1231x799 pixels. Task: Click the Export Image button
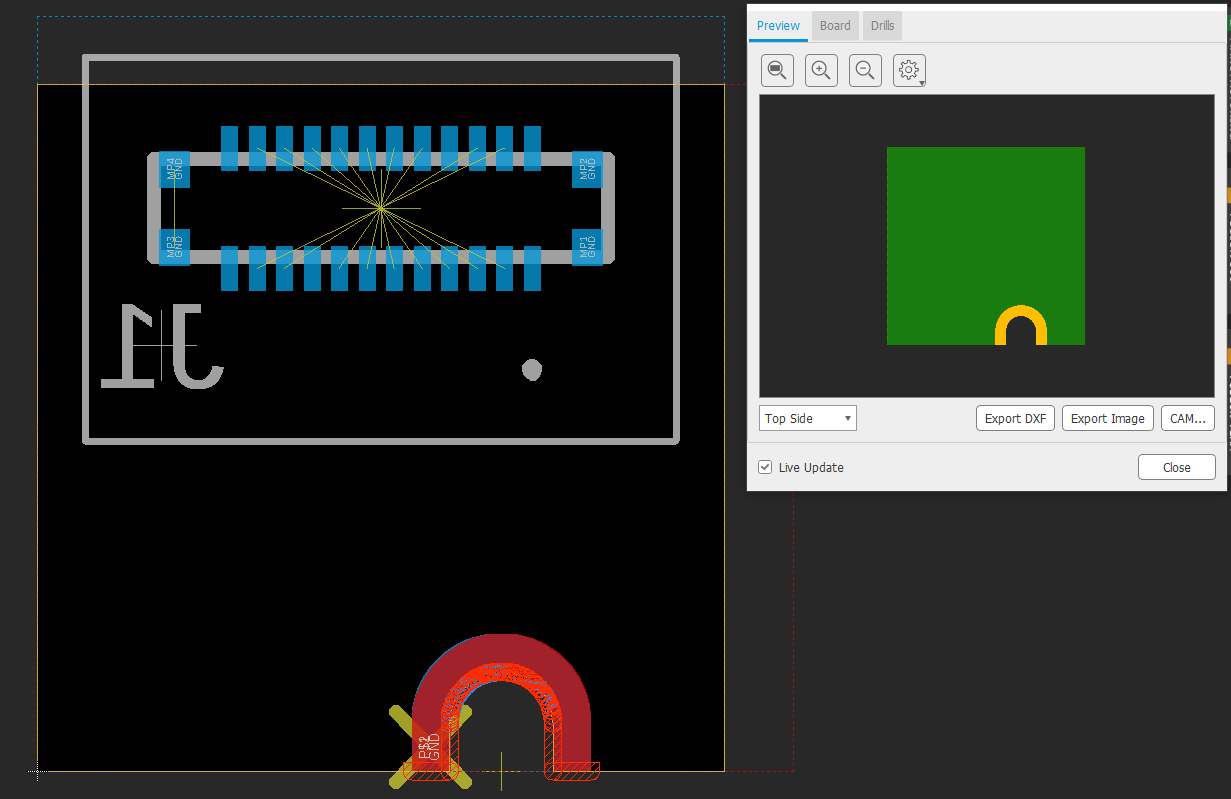point(1107,418)
